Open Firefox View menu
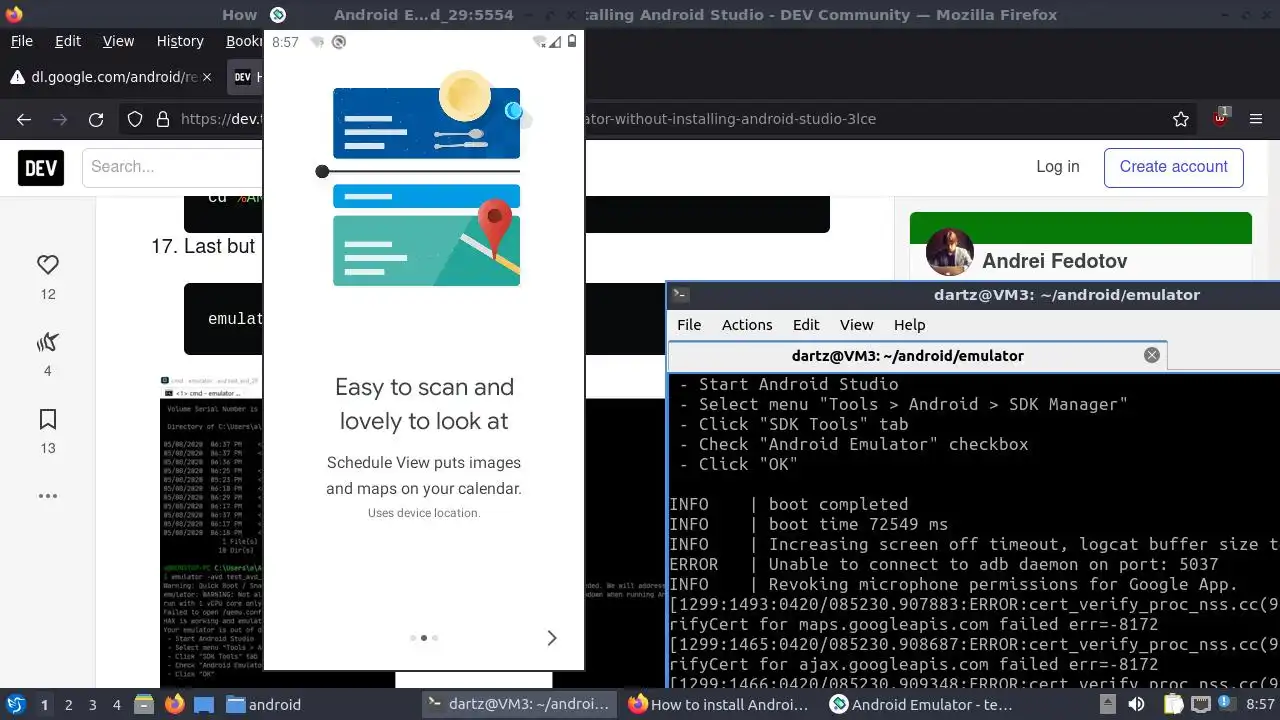 pyautogui.click(x=118, y=41)
